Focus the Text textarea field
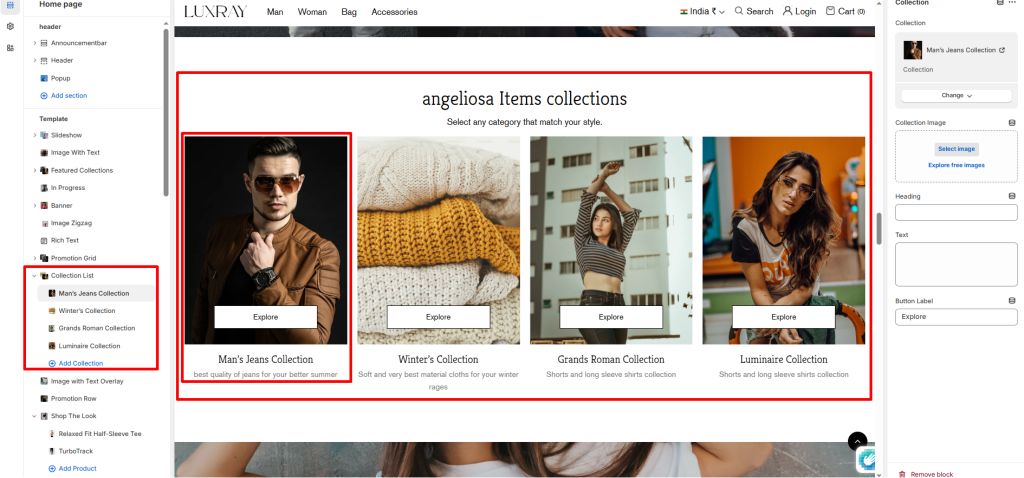Screen dimensions: 1024x478 (956, 264)
